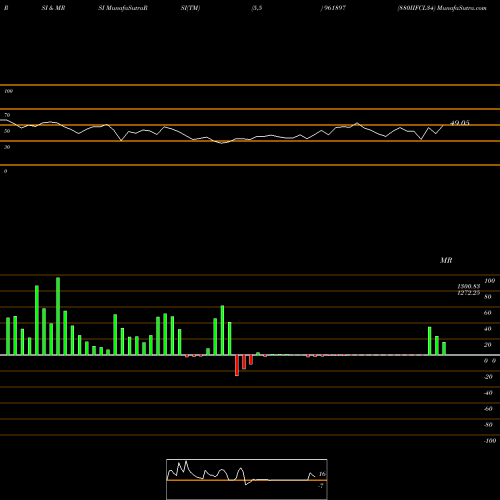This screenshot has width=500, height=500.
Task: Click the 50 level label on RSI axis
Action: click(7, 131)
